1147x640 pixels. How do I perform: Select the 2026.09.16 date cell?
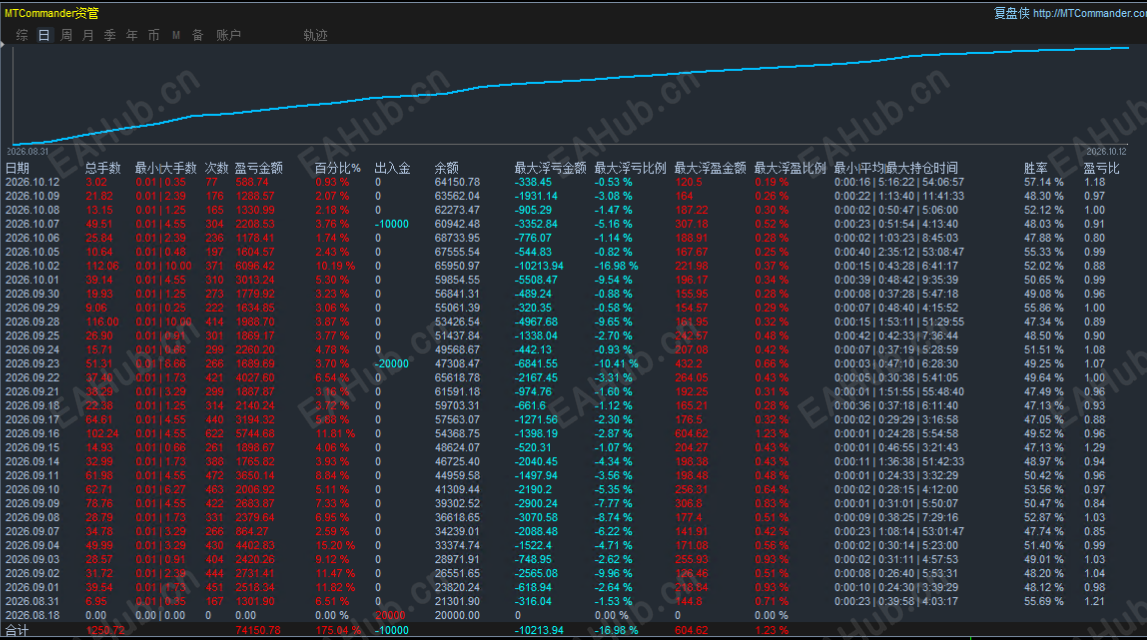click(32, 434)
